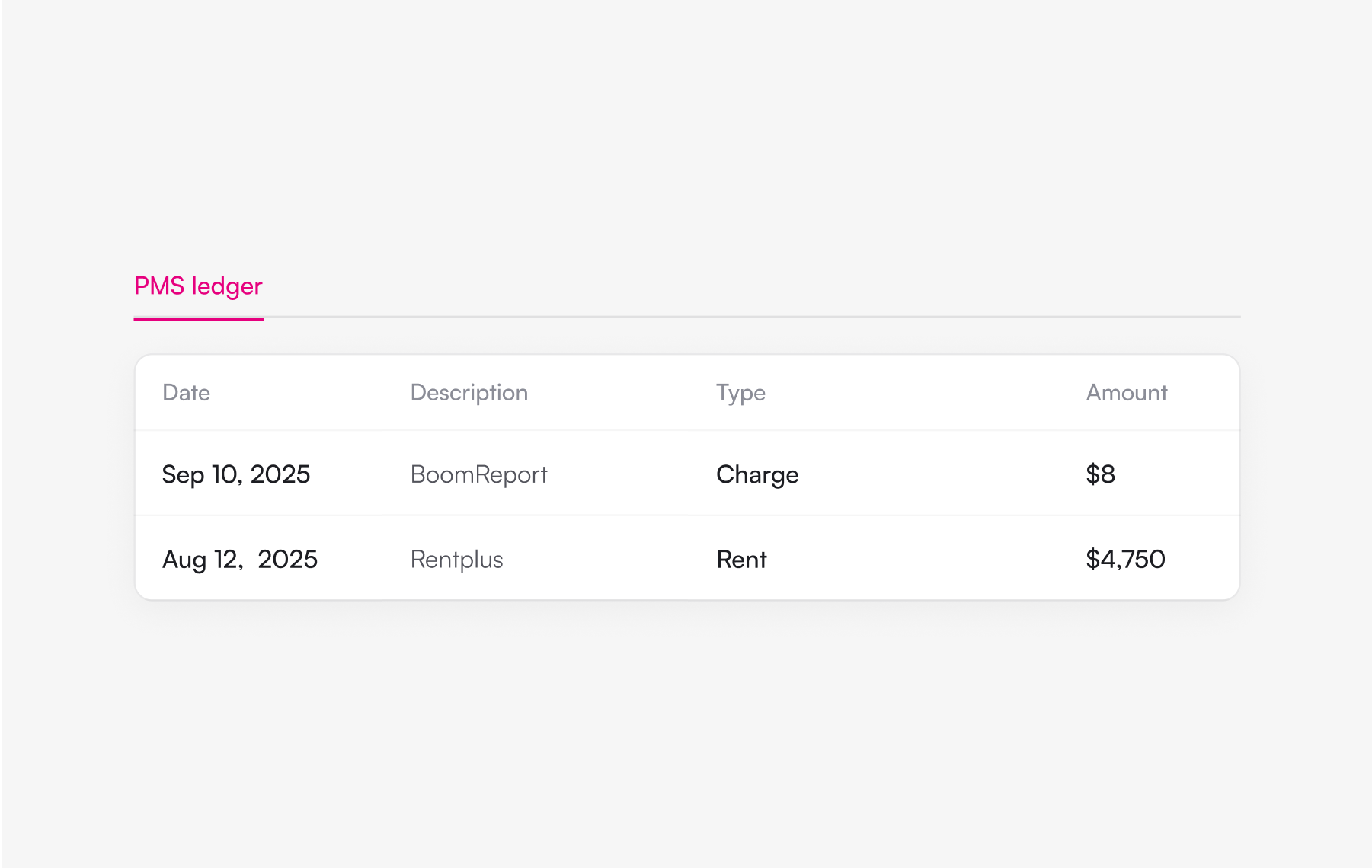Click the pink underline beneath PMS ledger

coord(199,319)
